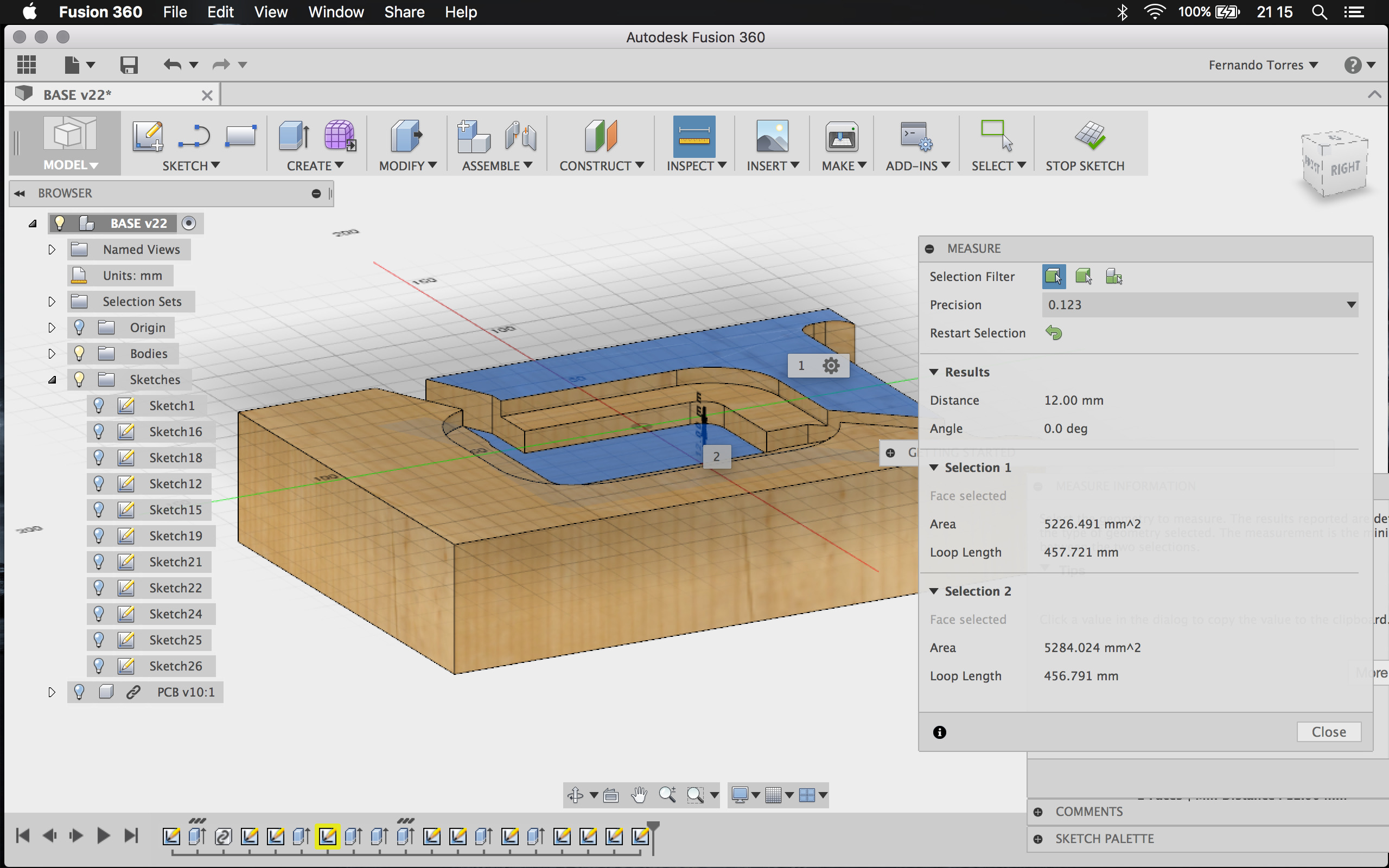The image size is (1389, 868).
Task: Click the RIGHT face of ViewCube
Action: (1345, 168)
